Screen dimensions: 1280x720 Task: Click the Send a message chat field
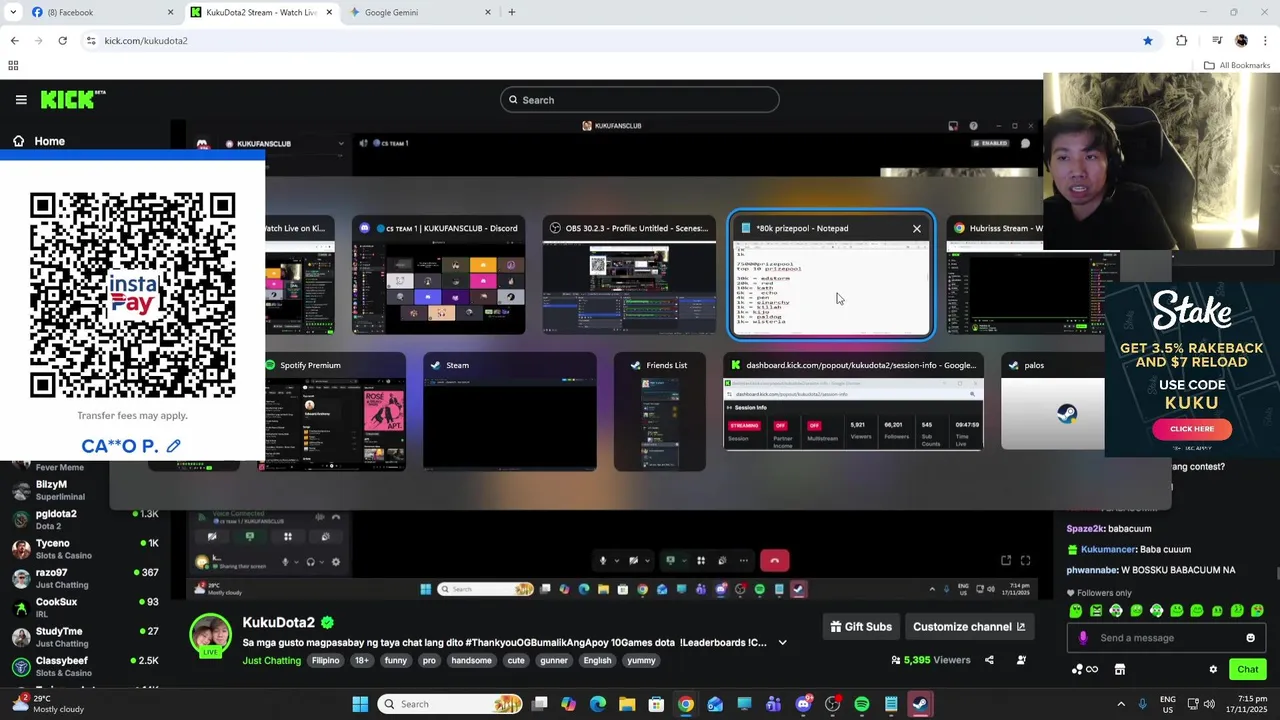click(1165, 638)
